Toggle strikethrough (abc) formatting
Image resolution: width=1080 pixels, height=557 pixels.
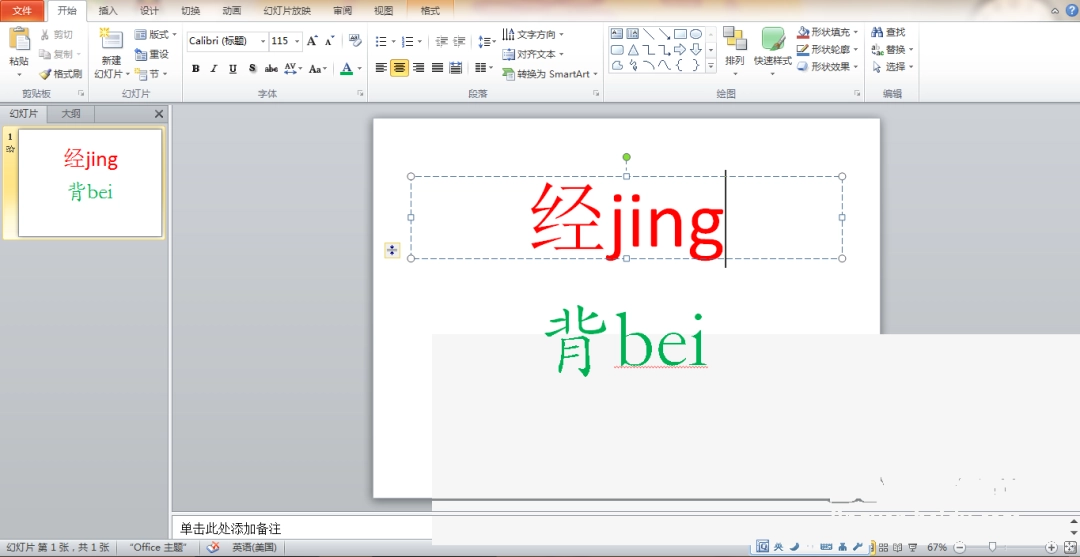tap(271, 68)
